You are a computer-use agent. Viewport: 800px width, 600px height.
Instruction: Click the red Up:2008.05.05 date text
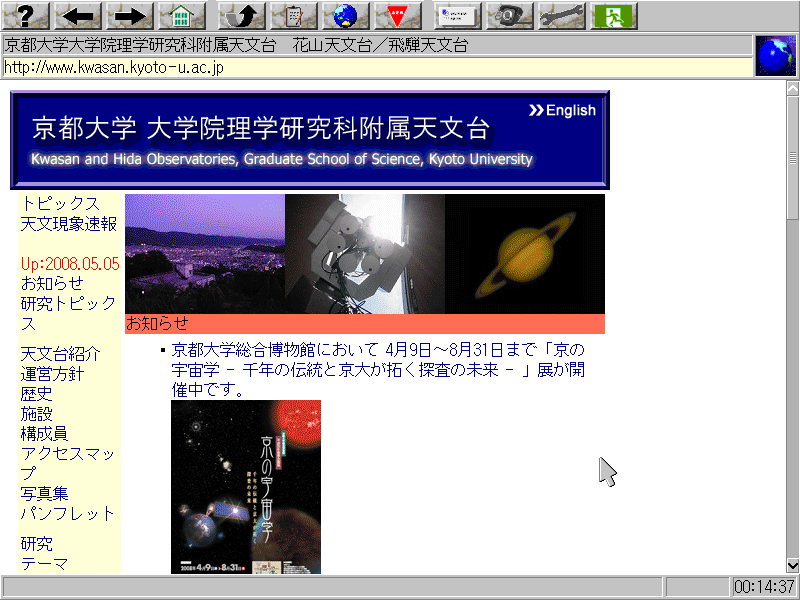point(70,263)
